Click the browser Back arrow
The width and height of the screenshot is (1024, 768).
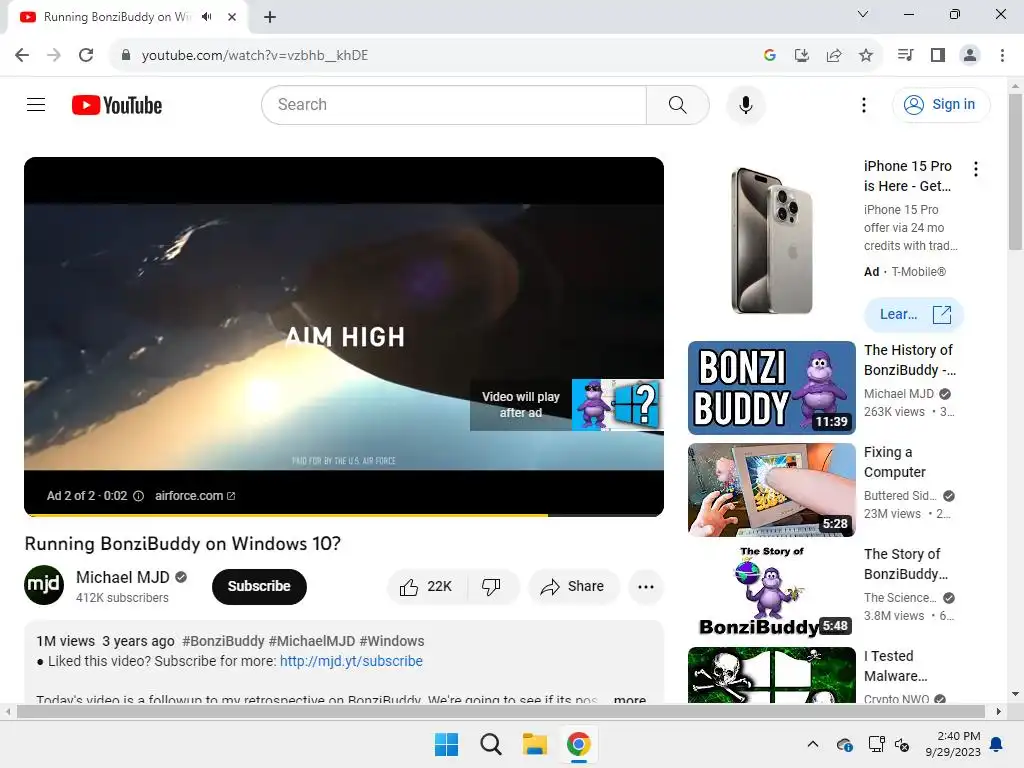click(22, 55)
